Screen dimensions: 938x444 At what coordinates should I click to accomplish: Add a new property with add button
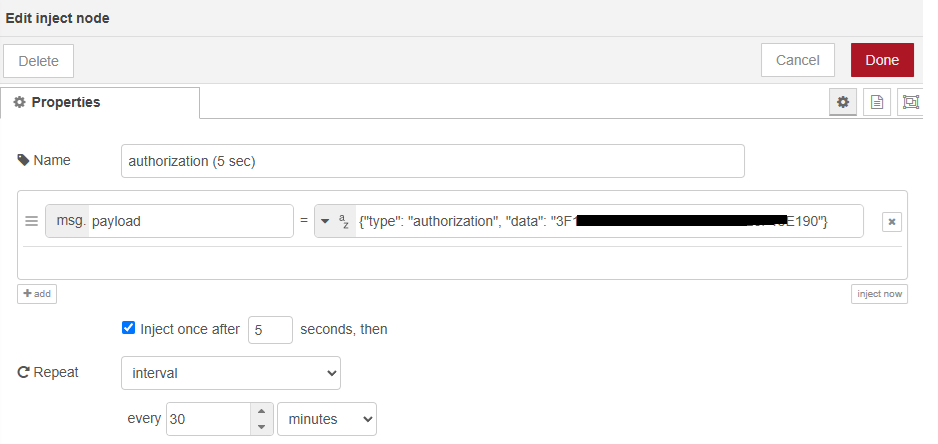[x=37, y=294]
